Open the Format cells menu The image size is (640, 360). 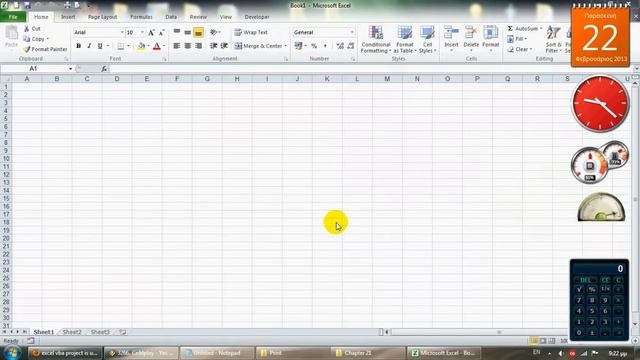pos(491,38)
